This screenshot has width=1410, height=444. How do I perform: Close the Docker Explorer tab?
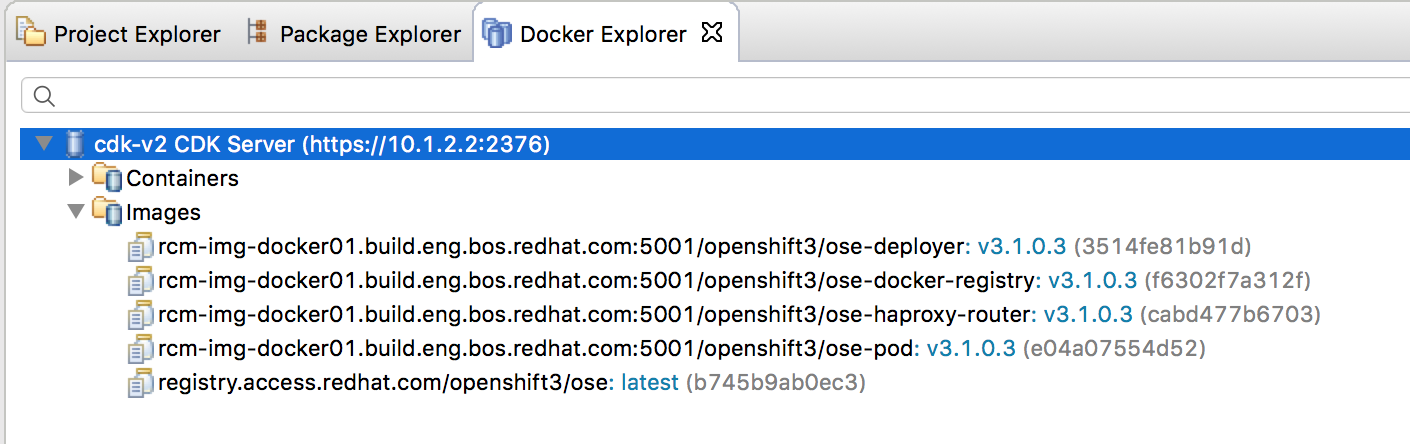tap(711, 34)
